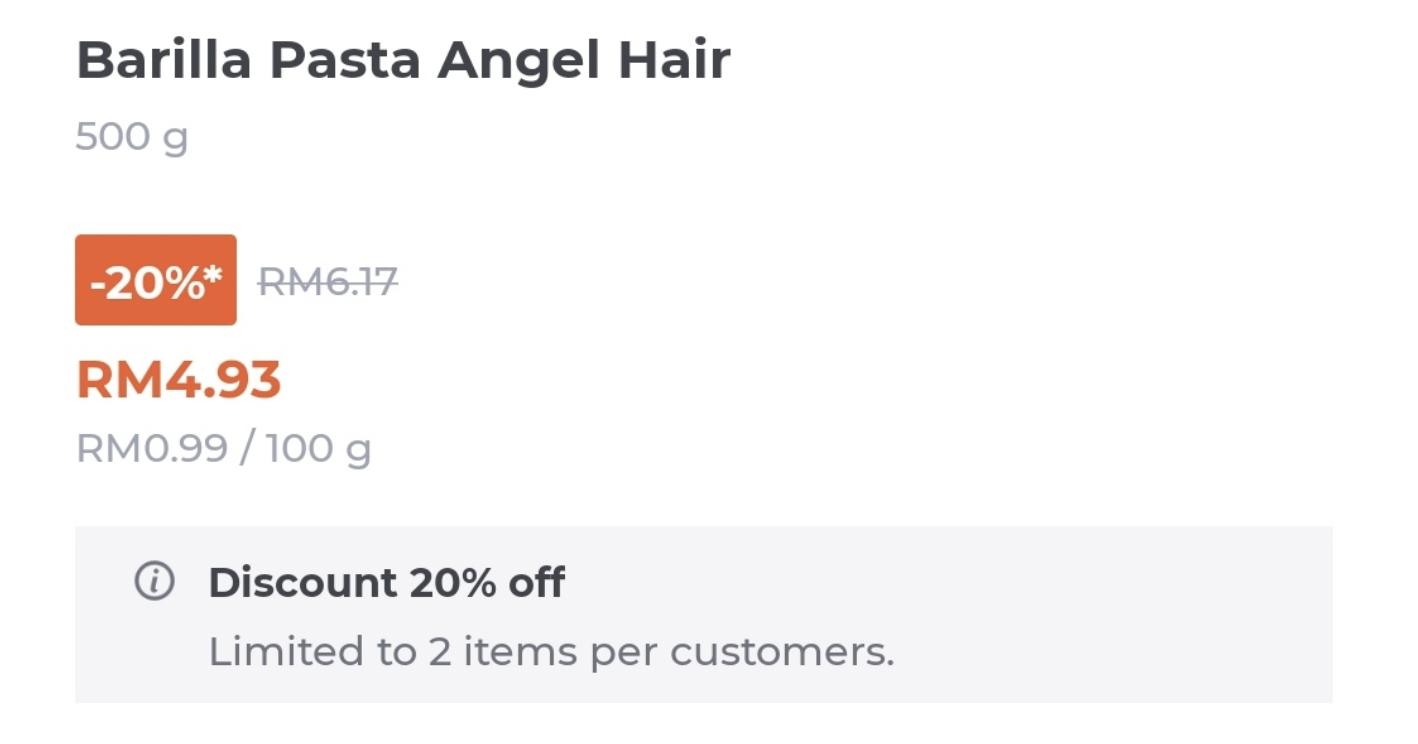
Task: Tap the Limited to 2 items per customers text
Action: (x=551, y=652)
